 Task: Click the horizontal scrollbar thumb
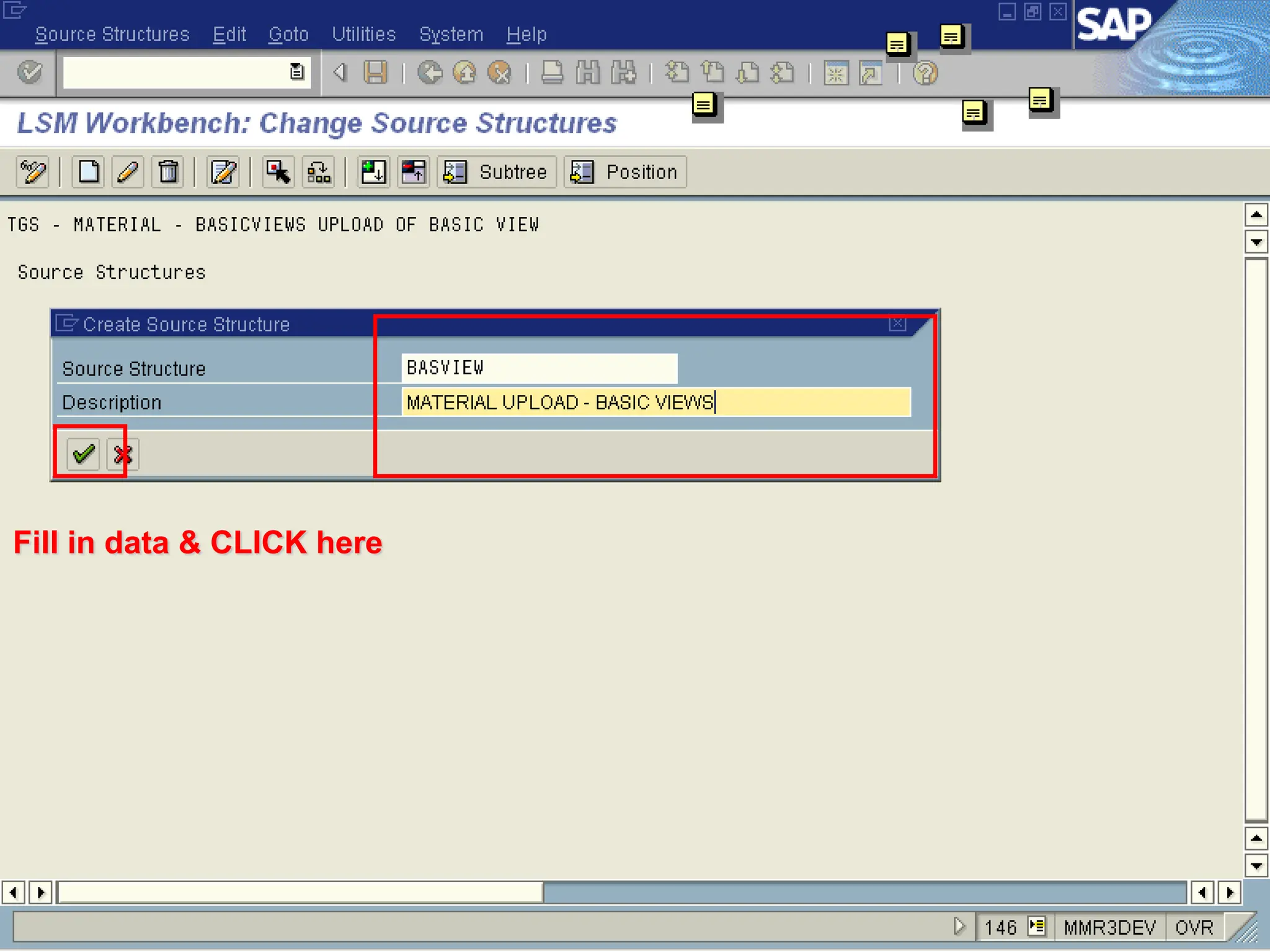coord(300,892)
